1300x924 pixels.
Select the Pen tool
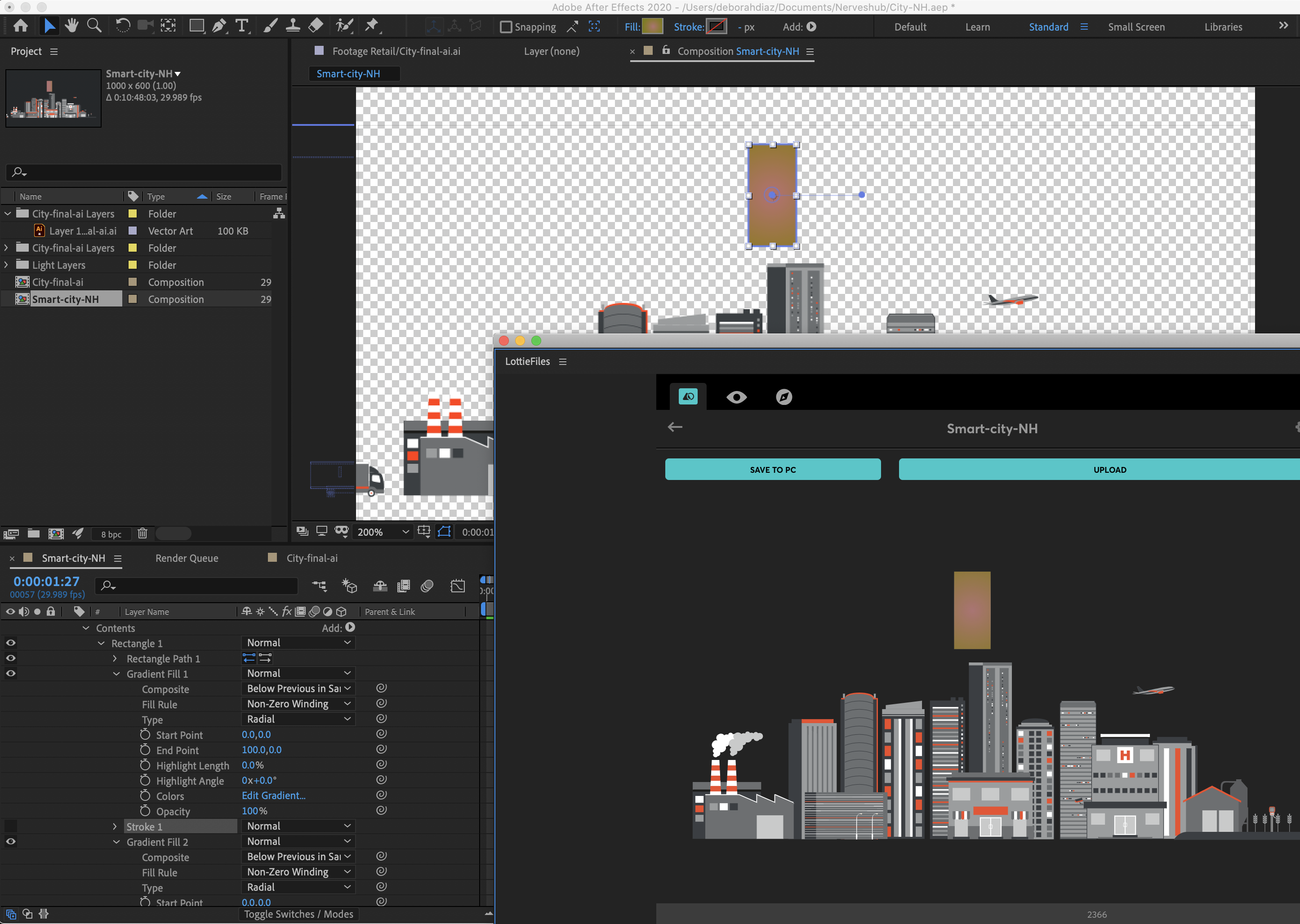220,26
